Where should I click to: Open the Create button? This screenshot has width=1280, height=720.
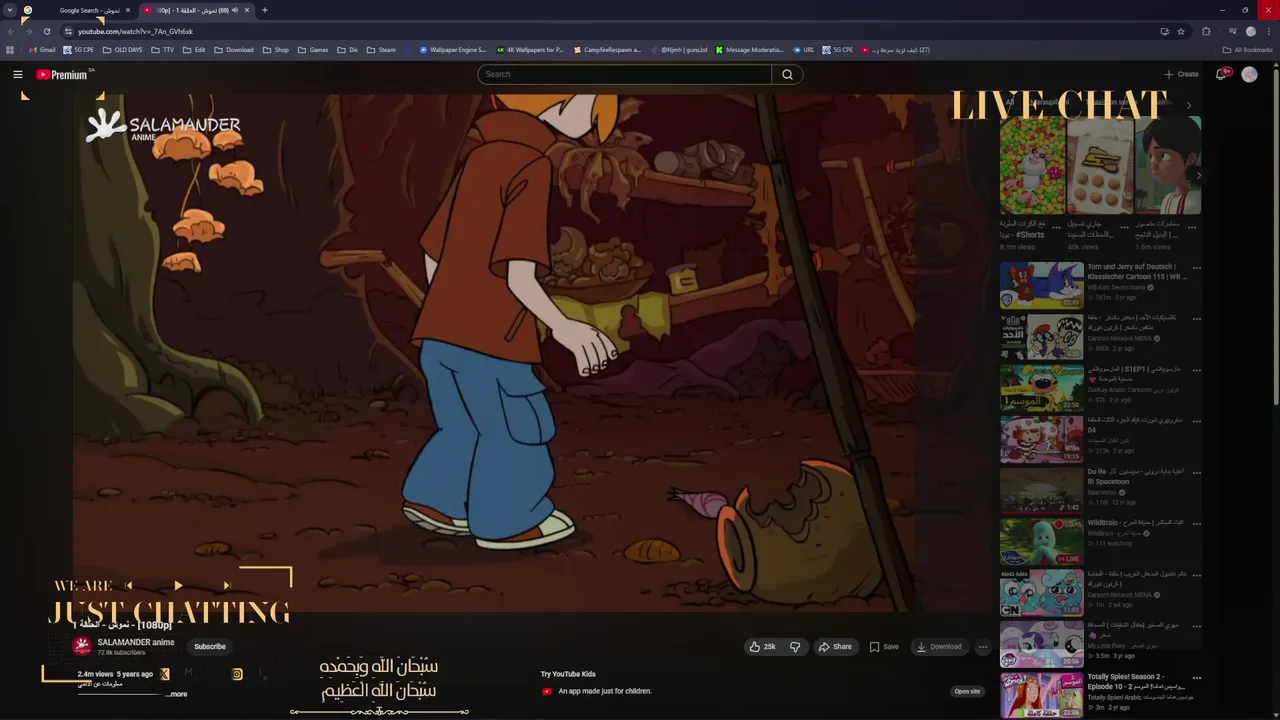1181,74
